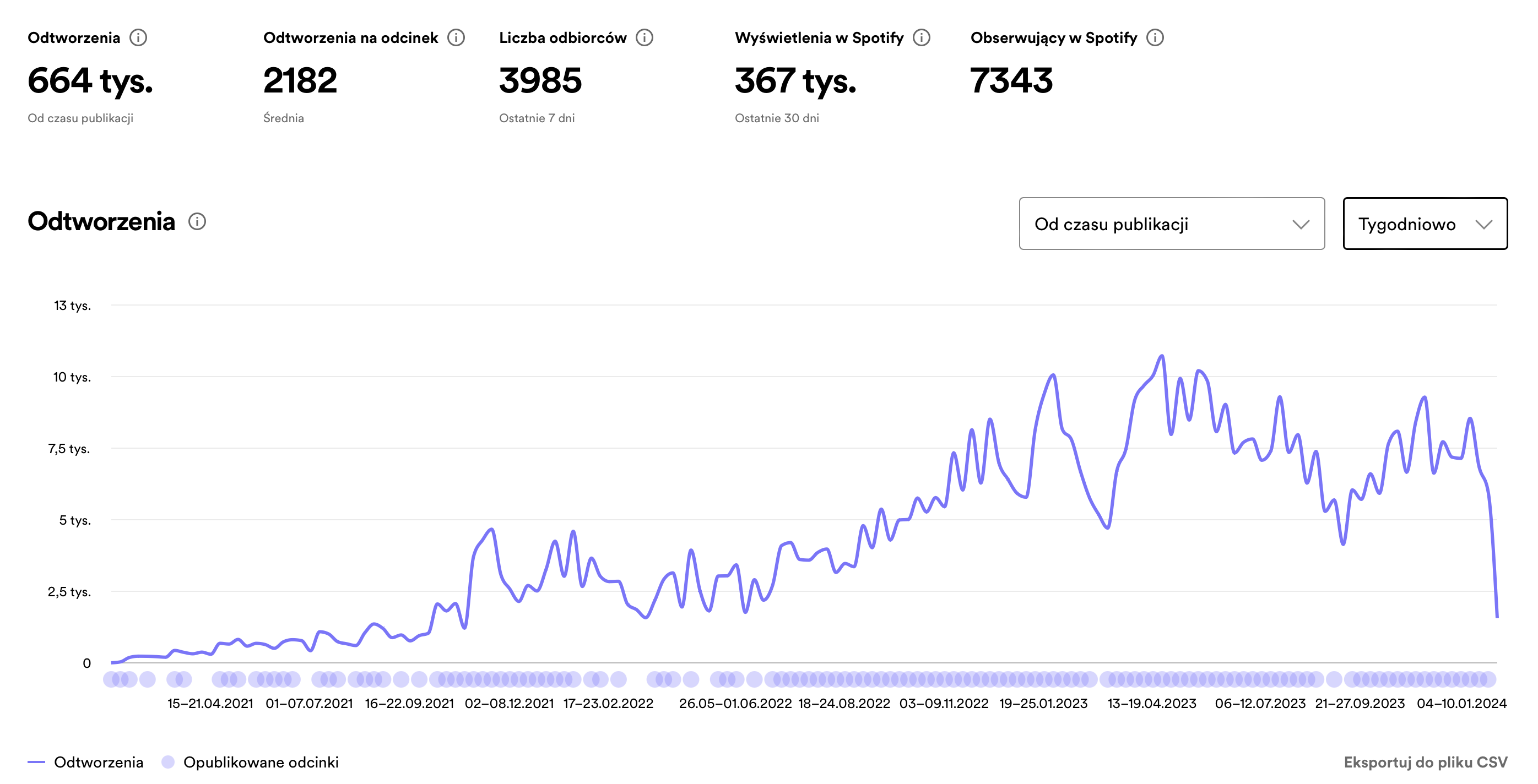Open info icon next to Odtworzenia chart heading
Image resolution: width=1538 pixels, height=784 pixels.
[197, 222]
